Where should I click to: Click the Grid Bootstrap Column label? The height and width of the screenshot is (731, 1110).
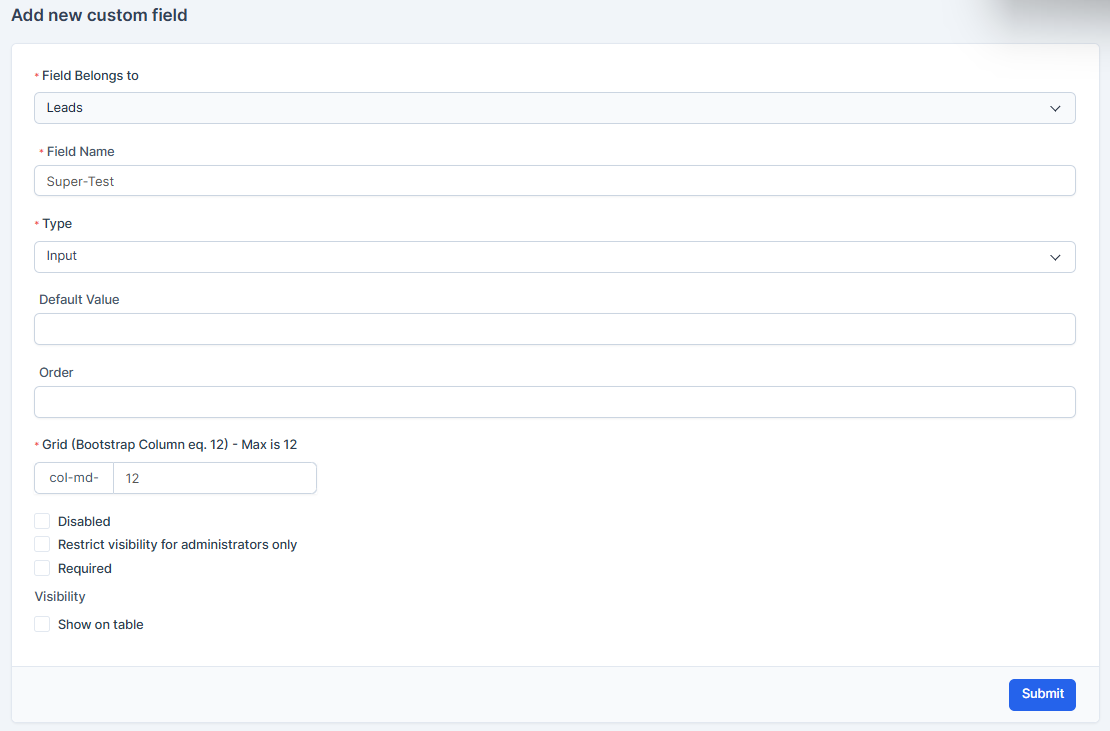[x=169, y=444]
